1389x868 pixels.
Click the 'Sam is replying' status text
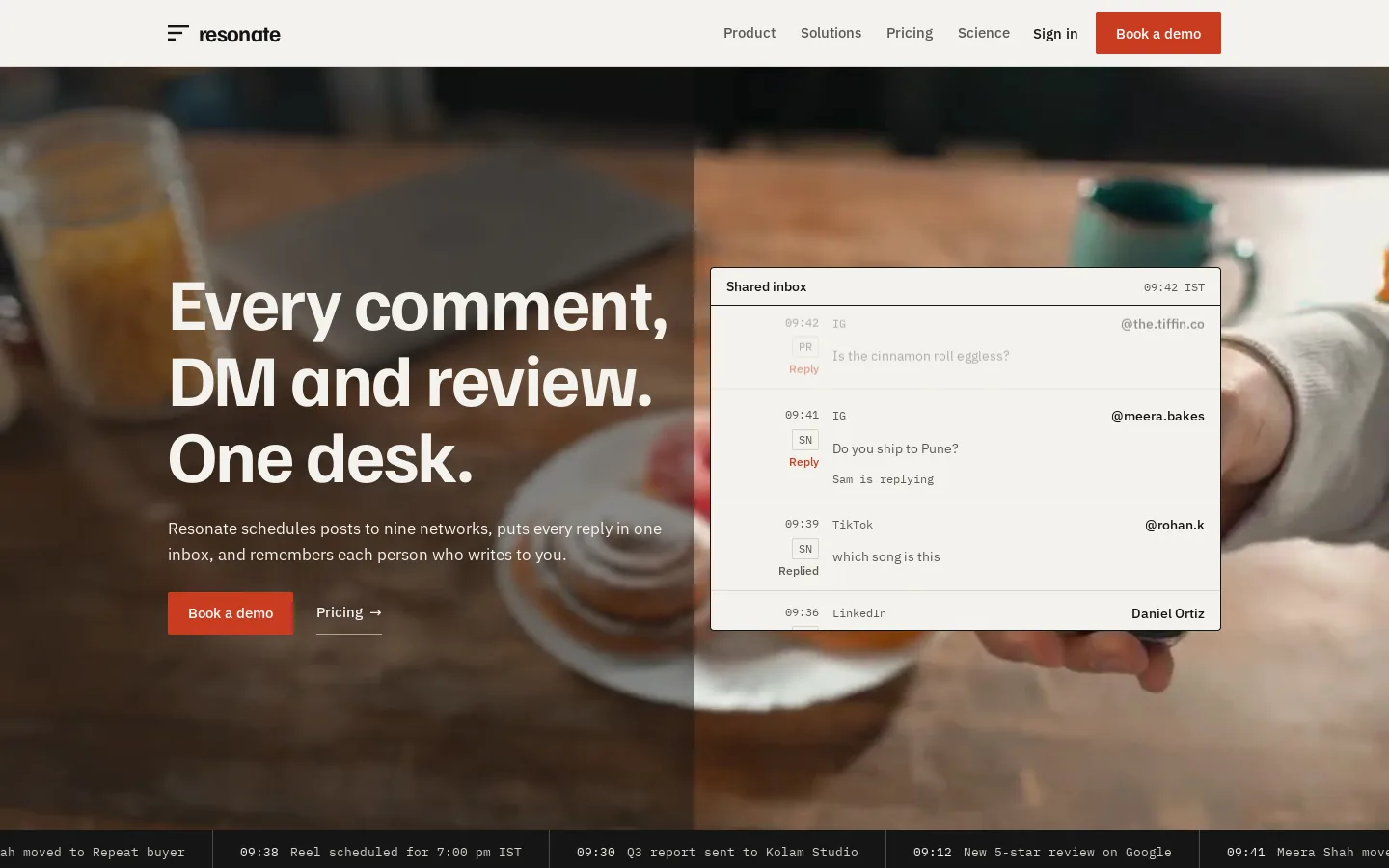[883, 479]
